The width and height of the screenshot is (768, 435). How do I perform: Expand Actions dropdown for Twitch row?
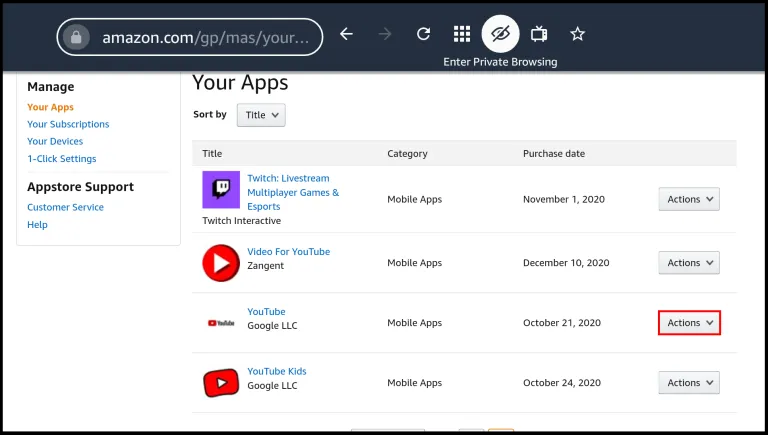pyautogui.click(x=689, y=199)
